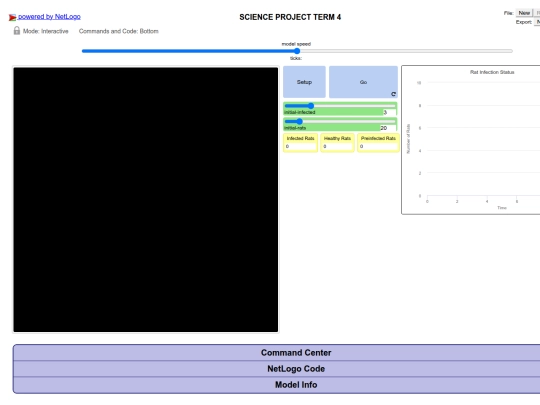The height and width of the screenshot is (405, 540).
Task: Click the ticks: label
Action: coord(296,58)
